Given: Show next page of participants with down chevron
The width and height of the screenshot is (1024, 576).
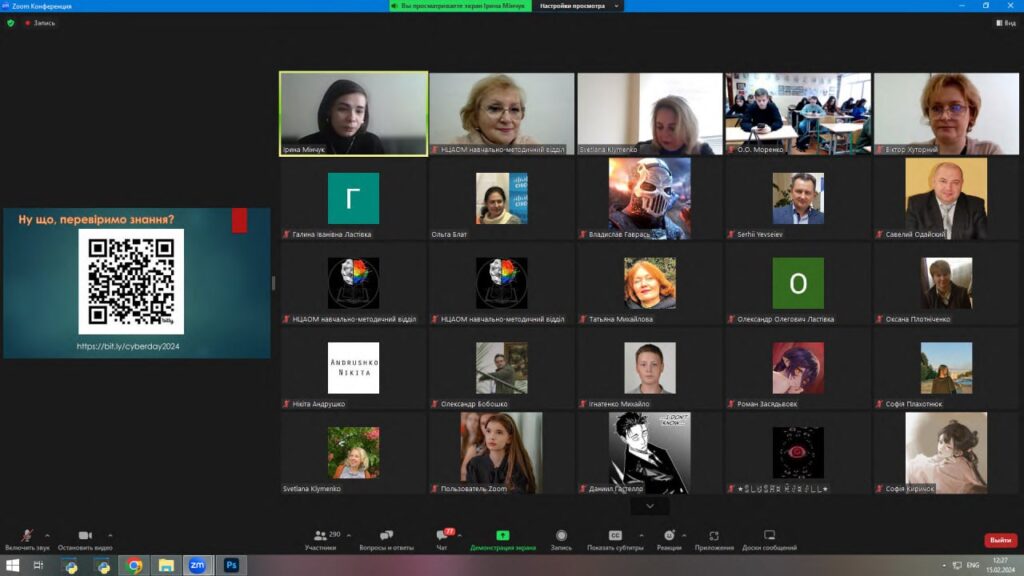Looking at the screenshot, I should pyautogui.click(x=650, y=506).
